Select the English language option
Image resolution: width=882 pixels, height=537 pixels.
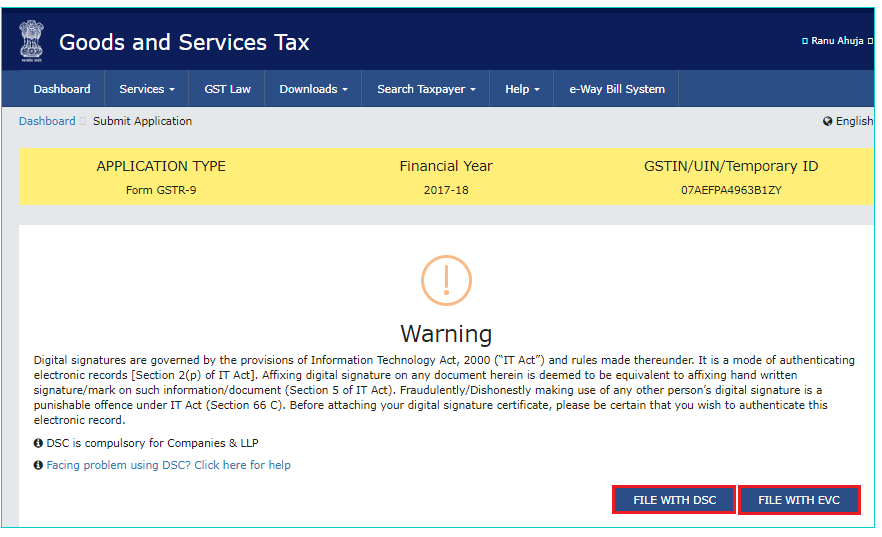tap(854, 121)
